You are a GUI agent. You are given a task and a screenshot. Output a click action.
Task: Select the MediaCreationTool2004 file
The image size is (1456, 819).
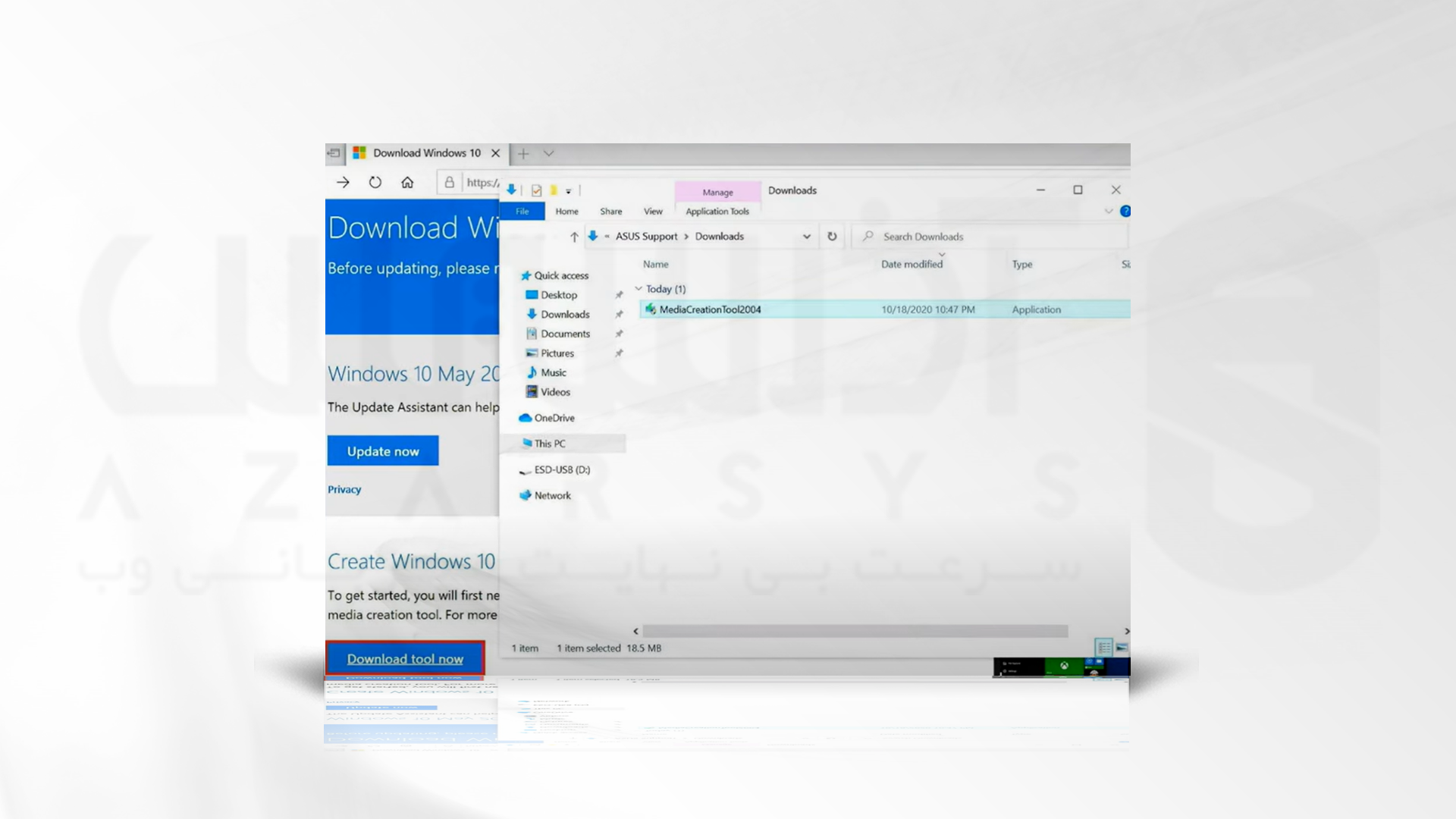pos(884,309)
